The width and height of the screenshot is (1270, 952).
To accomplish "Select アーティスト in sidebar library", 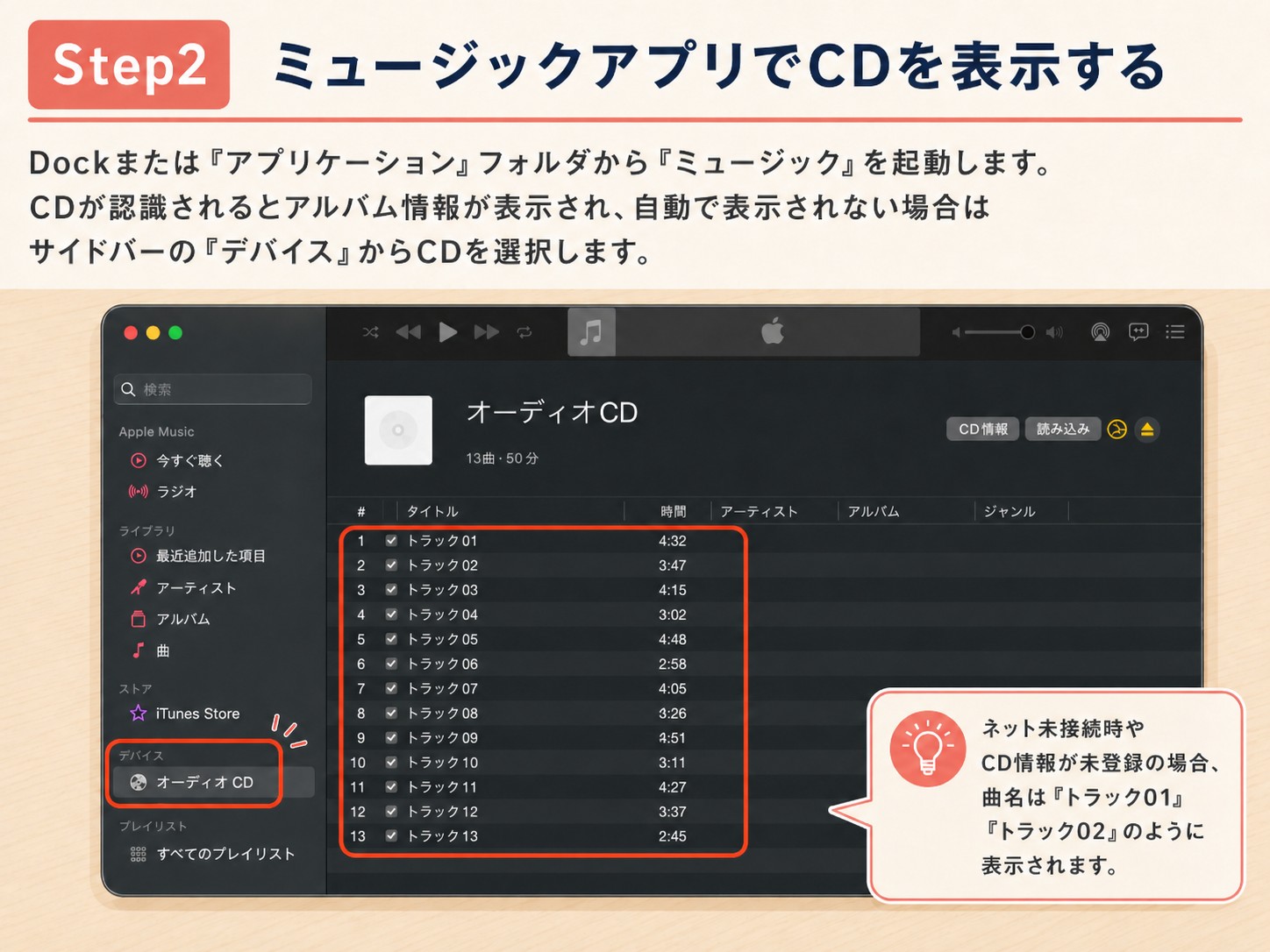I will (196, 587).
